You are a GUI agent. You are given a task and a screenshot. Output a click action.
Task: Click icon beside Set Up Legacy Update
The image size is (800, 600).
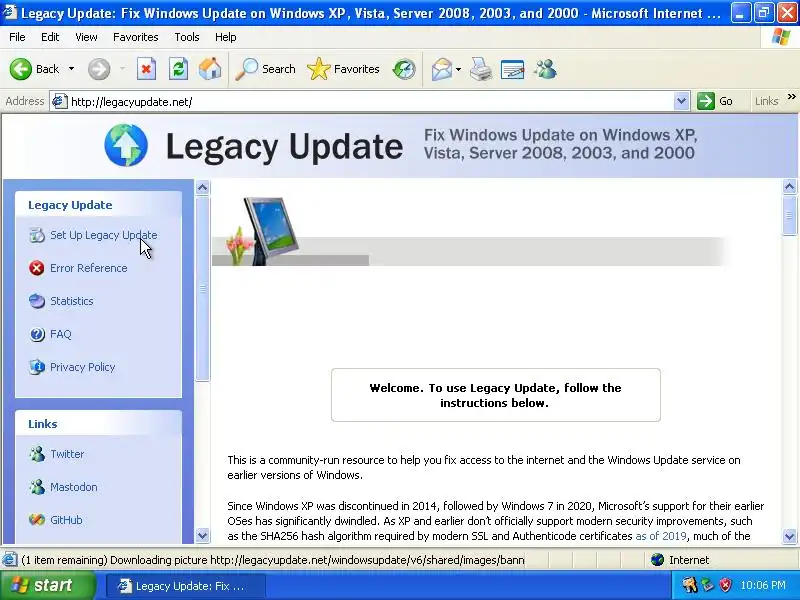pos(37,235)
